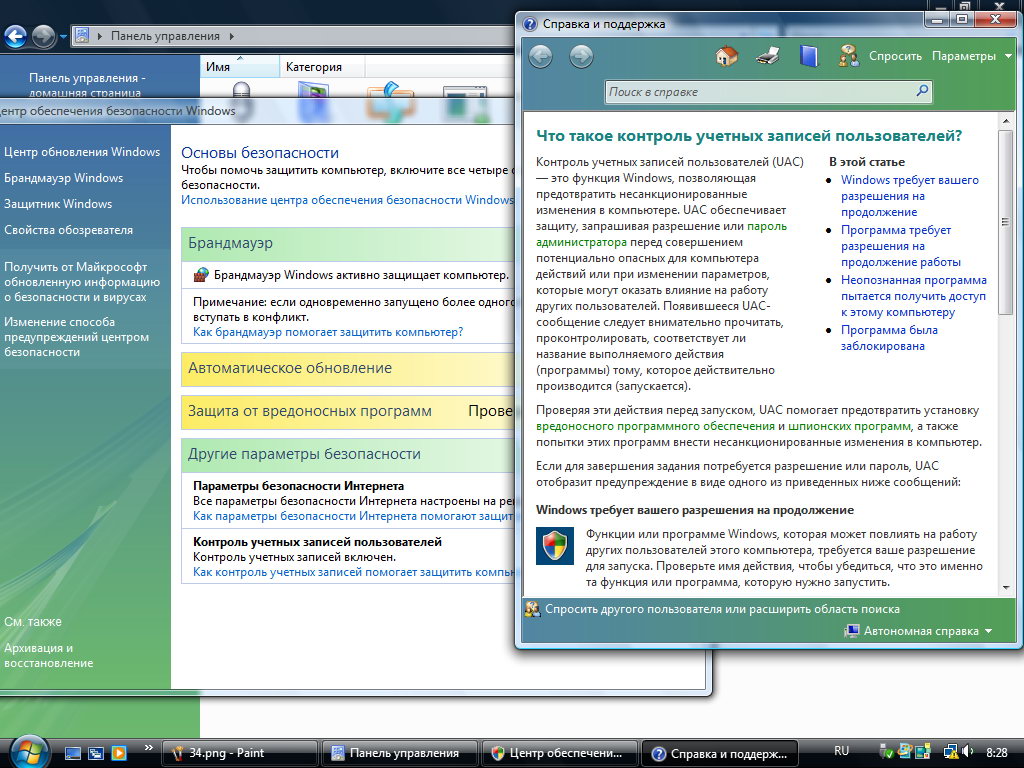Expand Автоматическое обновление section
The image size is (1024, 768).
tap(348, 368)
